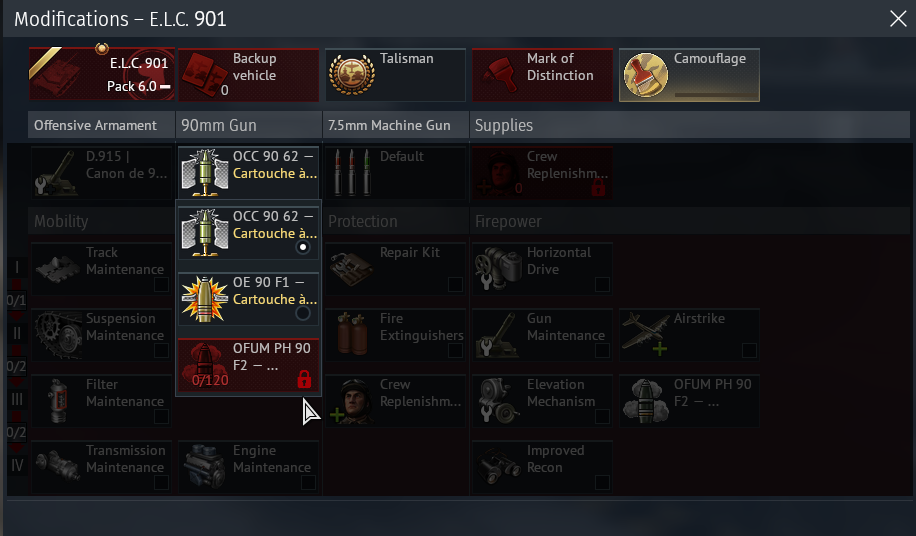
Task: Click the Camouflage progress bar
Action: click(714, 94)
